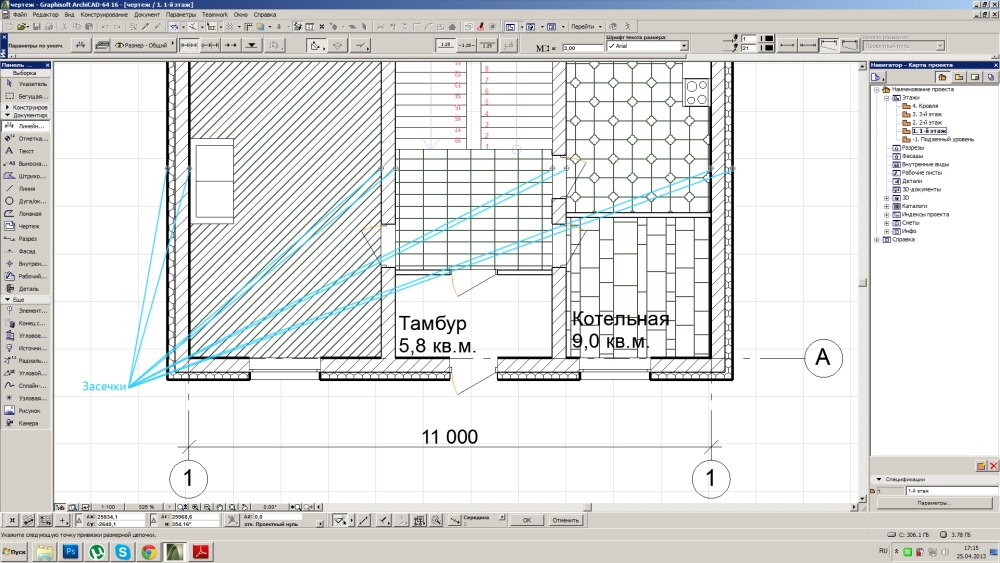Open the Arial font dropdown
Screen dimensions: 1000x563
point(684,46)
